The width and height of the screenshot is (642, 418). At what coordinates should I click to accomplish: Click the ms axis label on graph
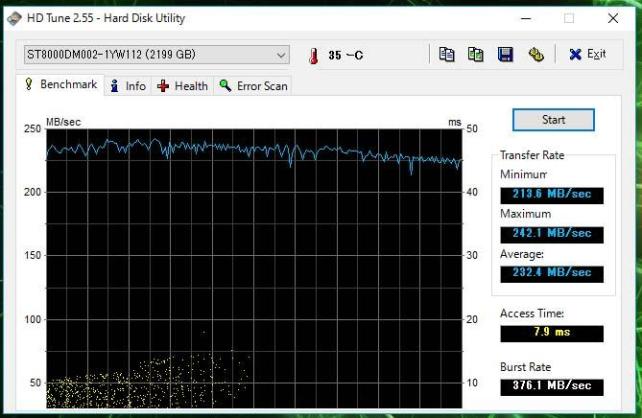pyautogui.click(x=454, y=122)
